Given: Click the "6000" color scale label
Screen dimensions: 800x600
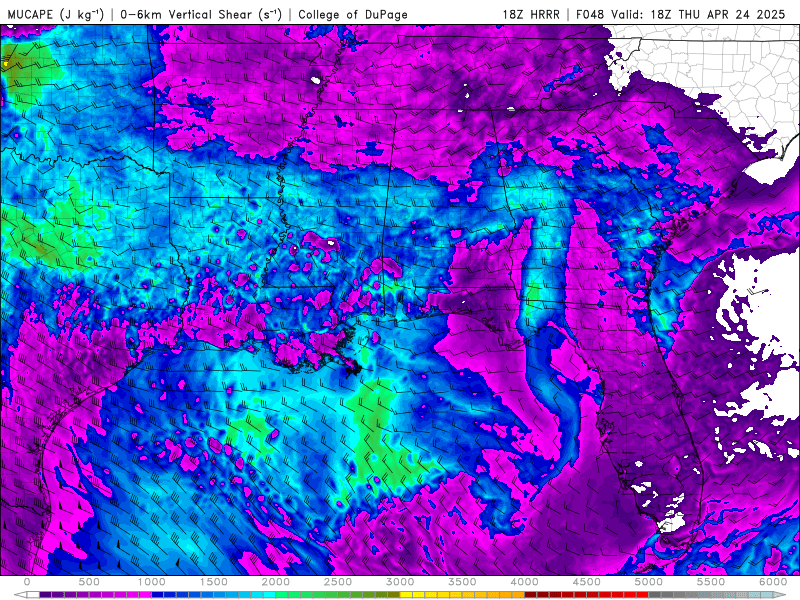Looking at the screenshot, I should tap(773, 582).
